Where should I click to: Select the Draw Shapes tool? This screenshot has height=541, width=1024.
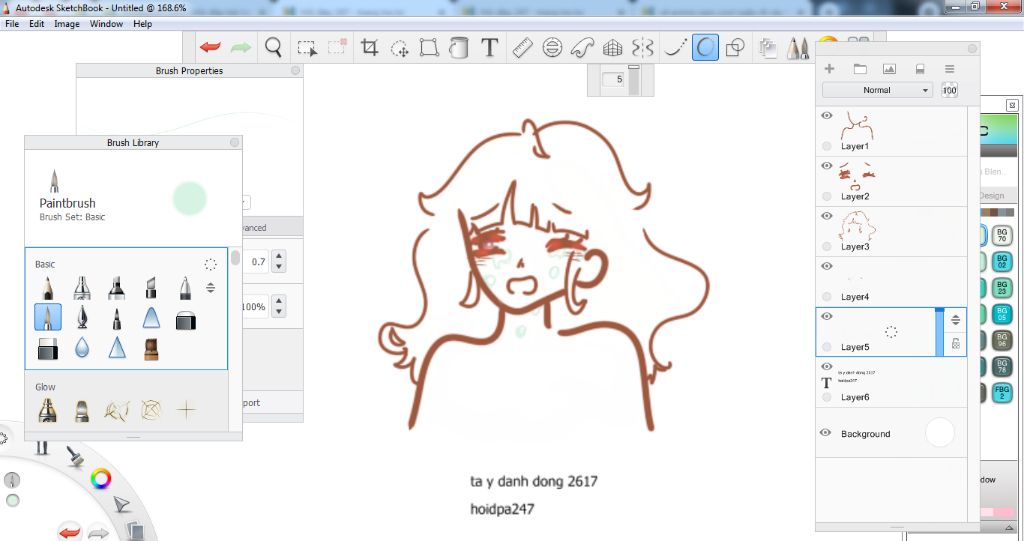[735, 47]
